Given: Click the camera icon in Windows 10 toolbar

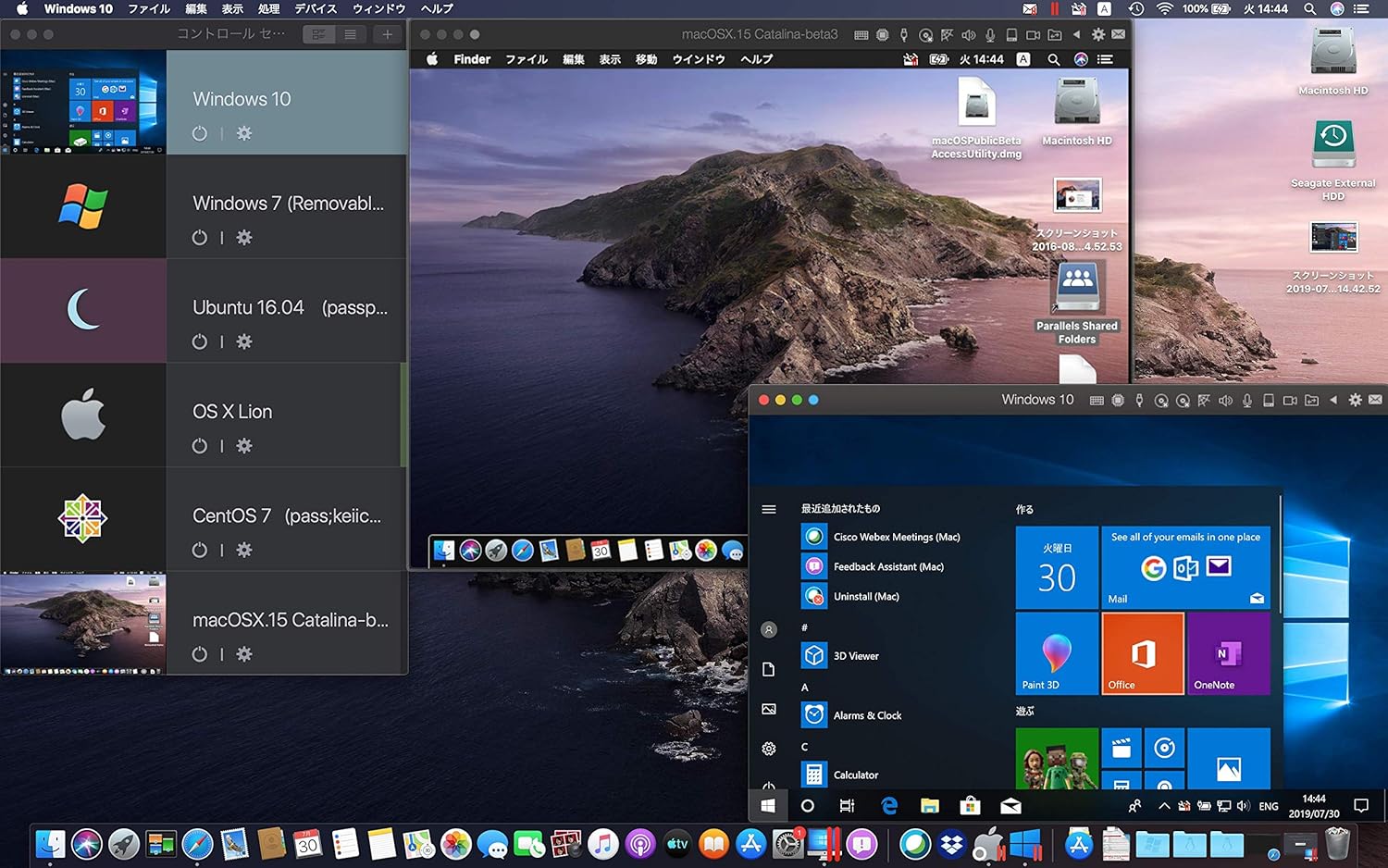Looking at the screenshot, I should coord(1290,401).
